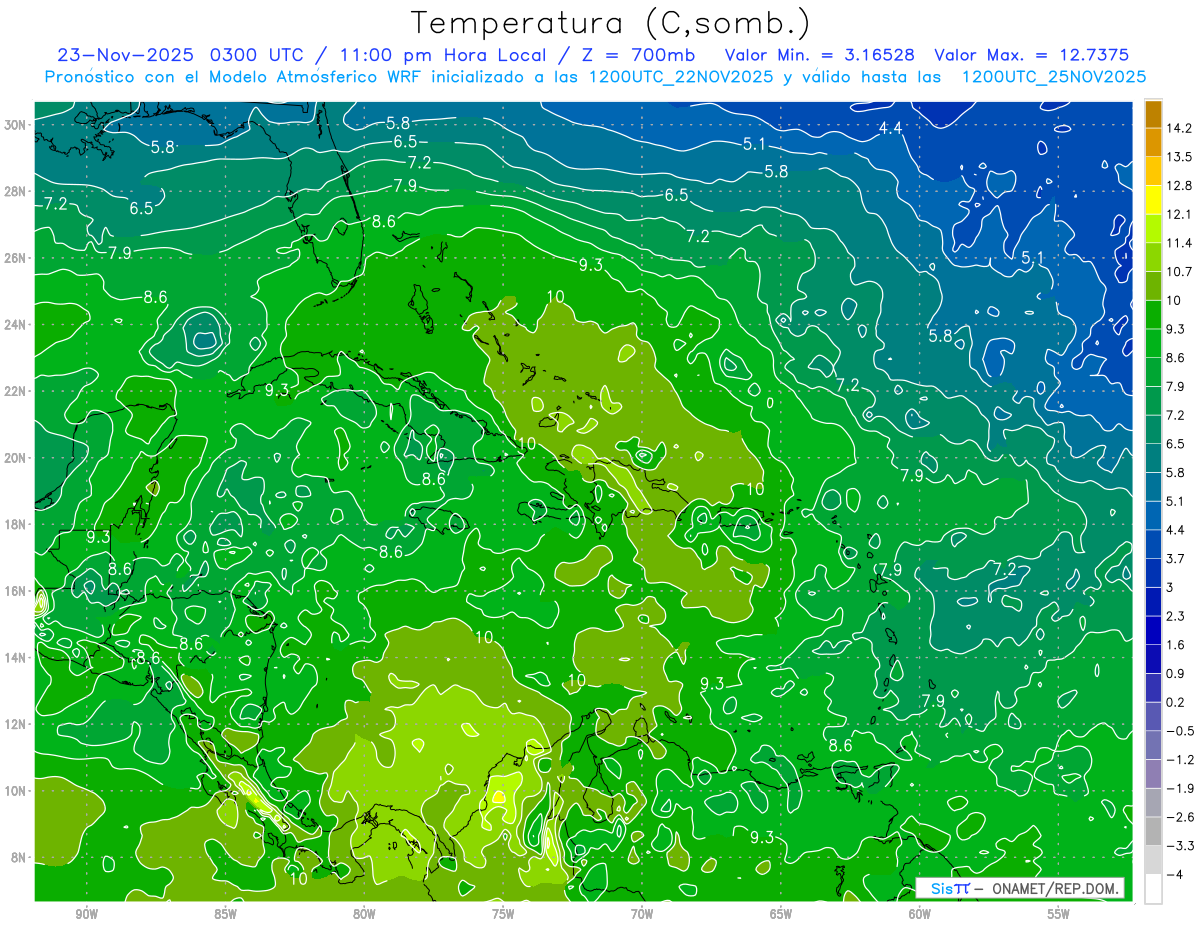Click longitude axis label '85W'
The image size is (1200, 927).
coord(225,914)
